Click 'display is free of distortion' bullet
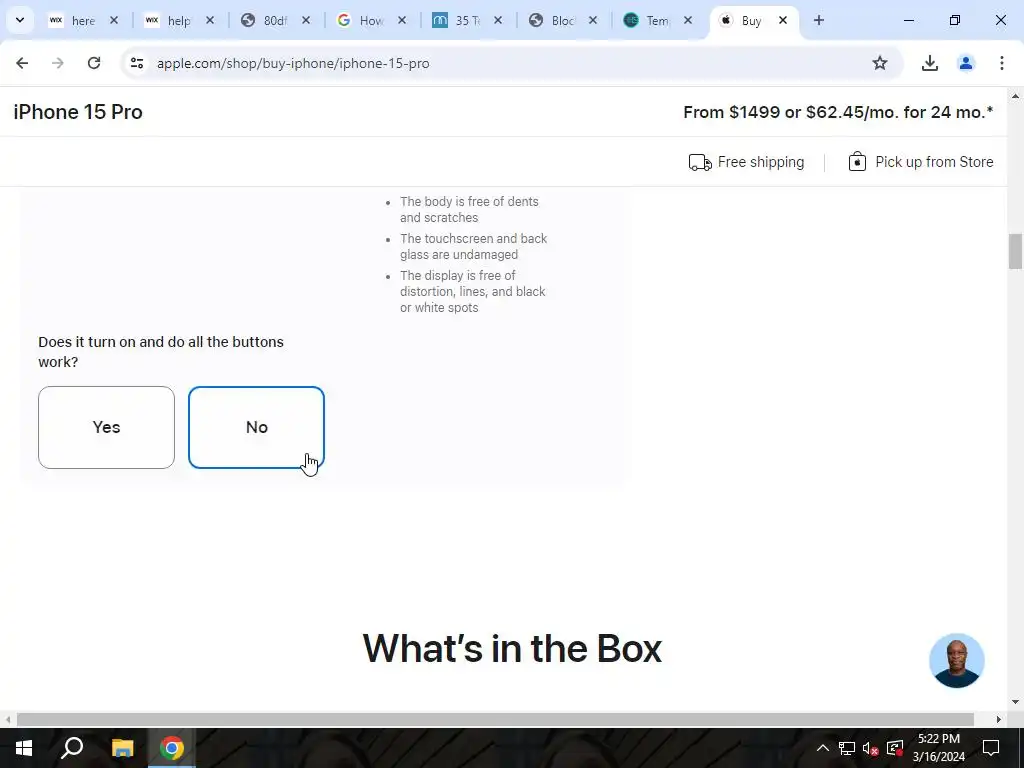This screenshot has height=768, width=1024. [x=472, y=291]
